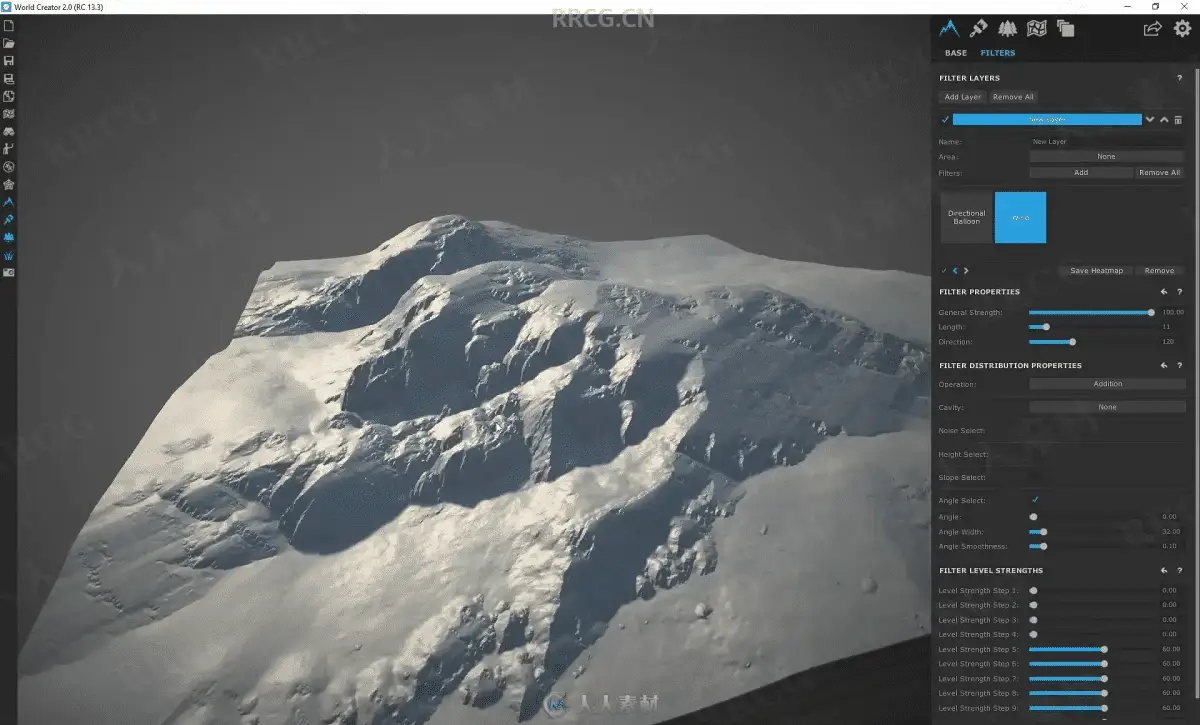Click the map icon in left toolbar
Image resolution: width=1200 pixels, height=725 pixels.
point(8,114)
